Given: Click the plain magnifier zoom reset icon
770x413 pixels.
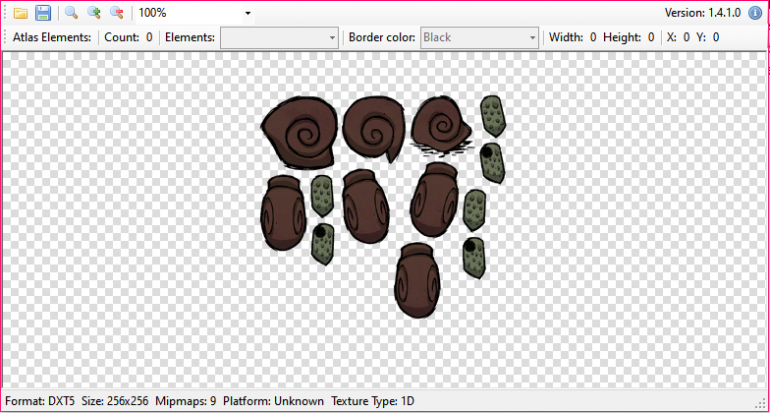Looking at the screenshot, I should click(71, 13).
